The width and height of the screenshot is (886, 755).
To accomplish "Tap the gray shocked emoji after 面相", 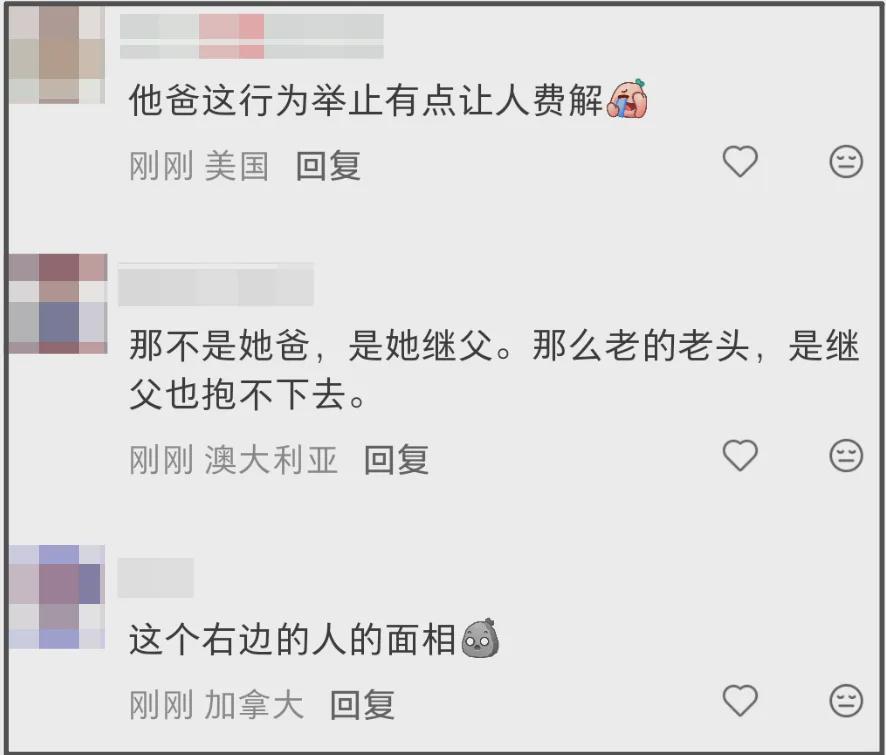I will coord(480,638).
